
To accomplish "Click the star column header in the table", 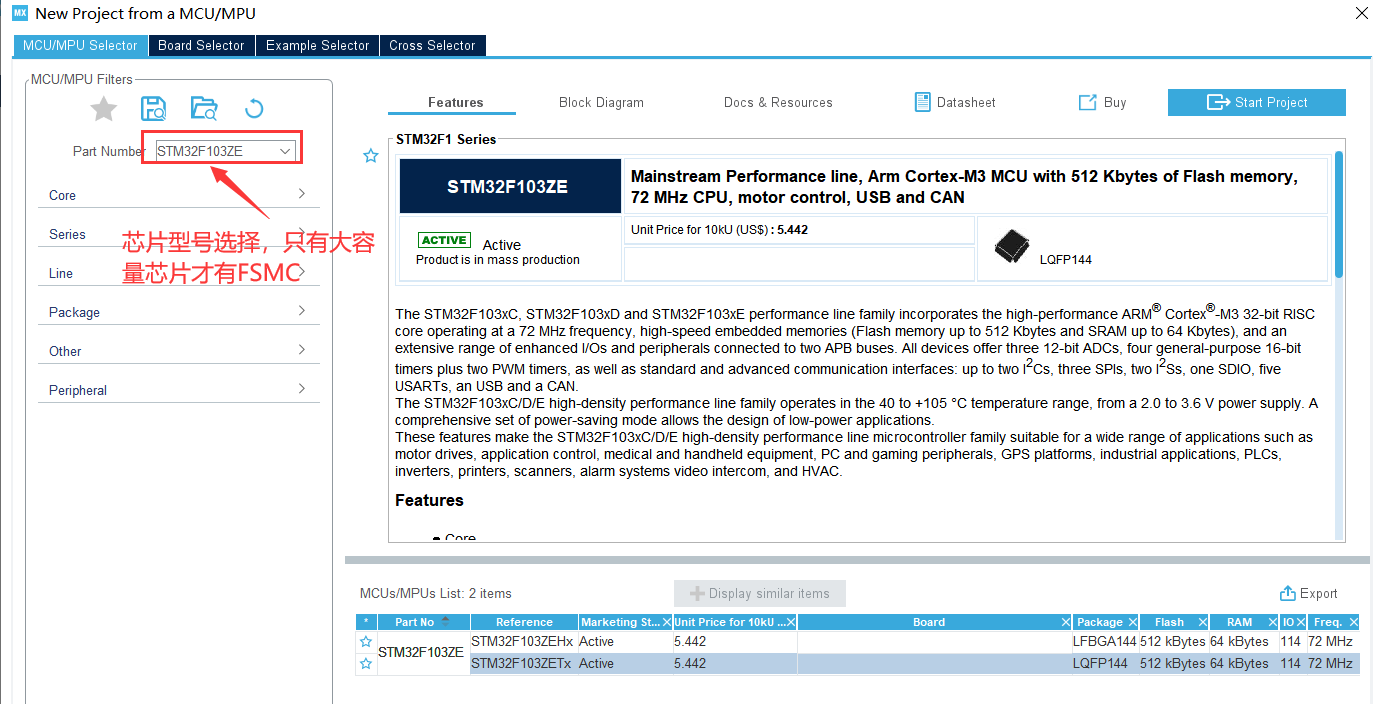I will pos(366,622).
